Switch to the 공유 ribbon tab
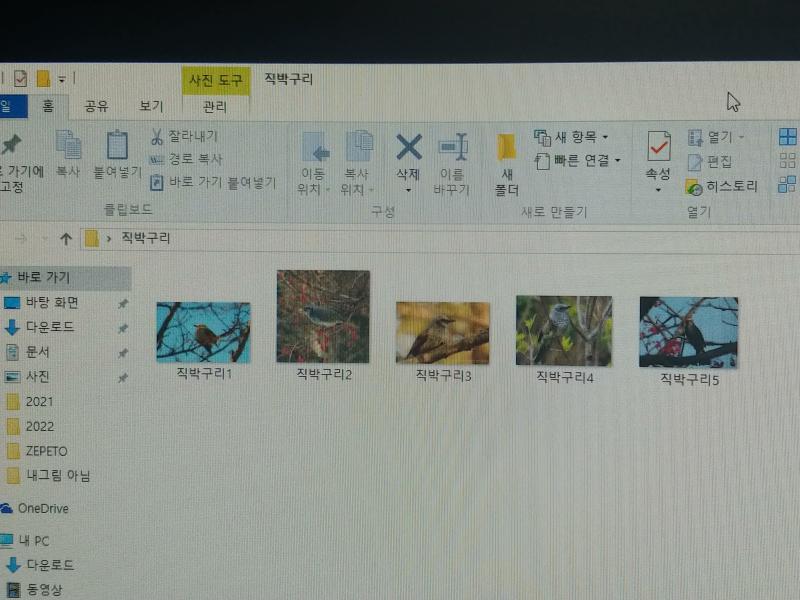The height and width of the screenshot is (600, 800). click(x=96, y=106)
